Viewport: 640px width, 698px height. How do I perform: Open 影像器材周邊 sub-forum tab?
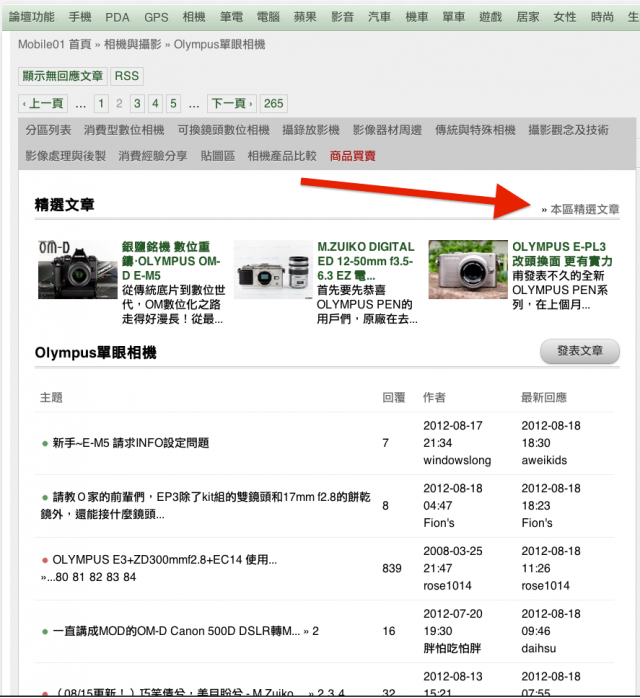point(387,130)
